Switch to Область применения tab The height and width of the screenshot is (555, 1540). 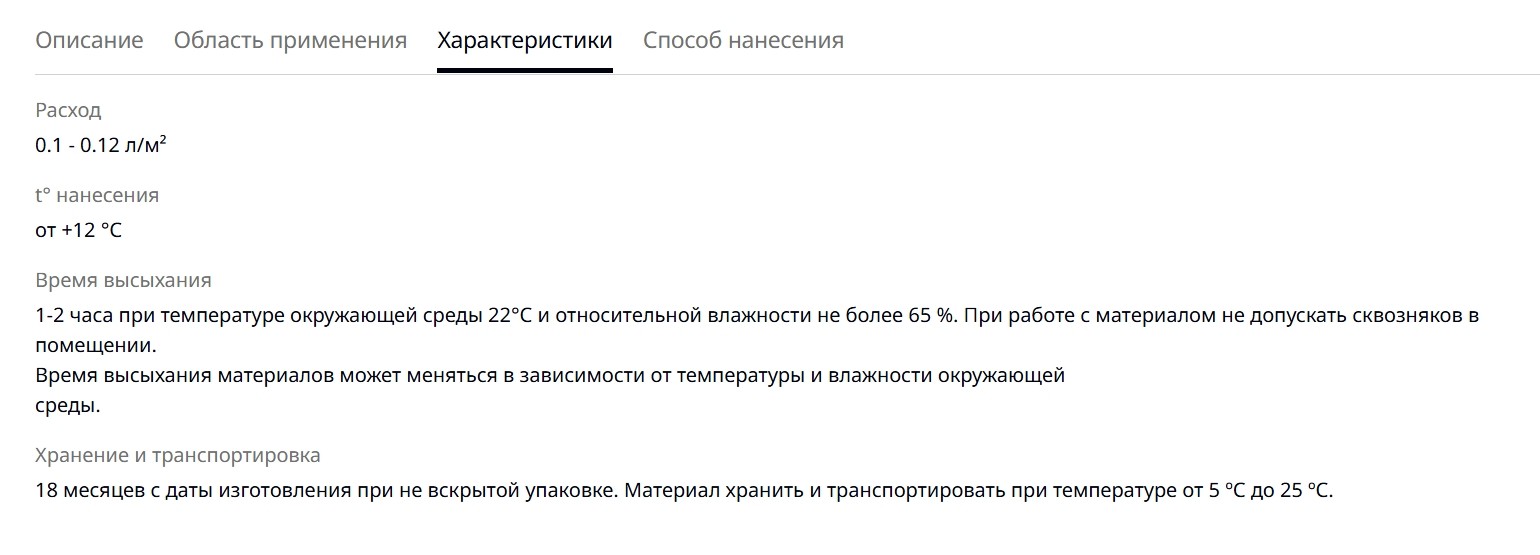point(290,40)
